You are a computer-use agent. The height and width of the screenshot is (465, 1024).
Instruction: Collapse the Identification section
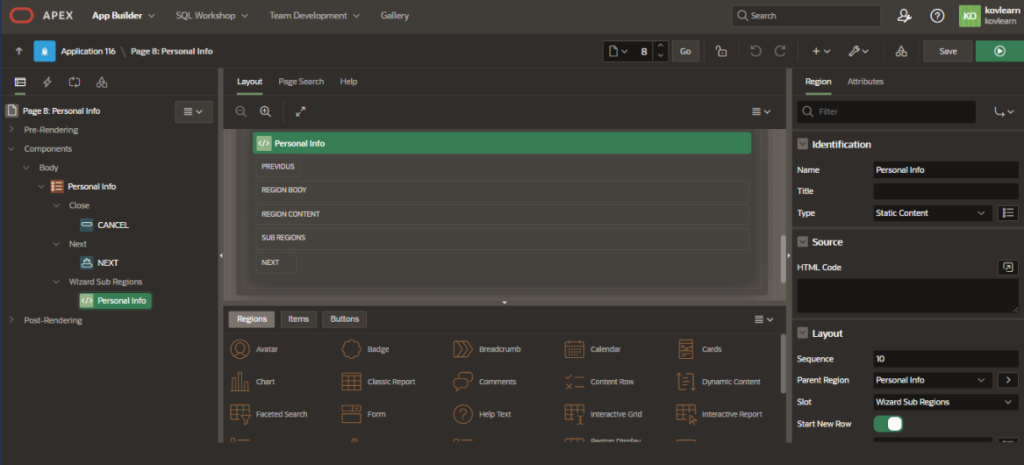click(803, 144)
